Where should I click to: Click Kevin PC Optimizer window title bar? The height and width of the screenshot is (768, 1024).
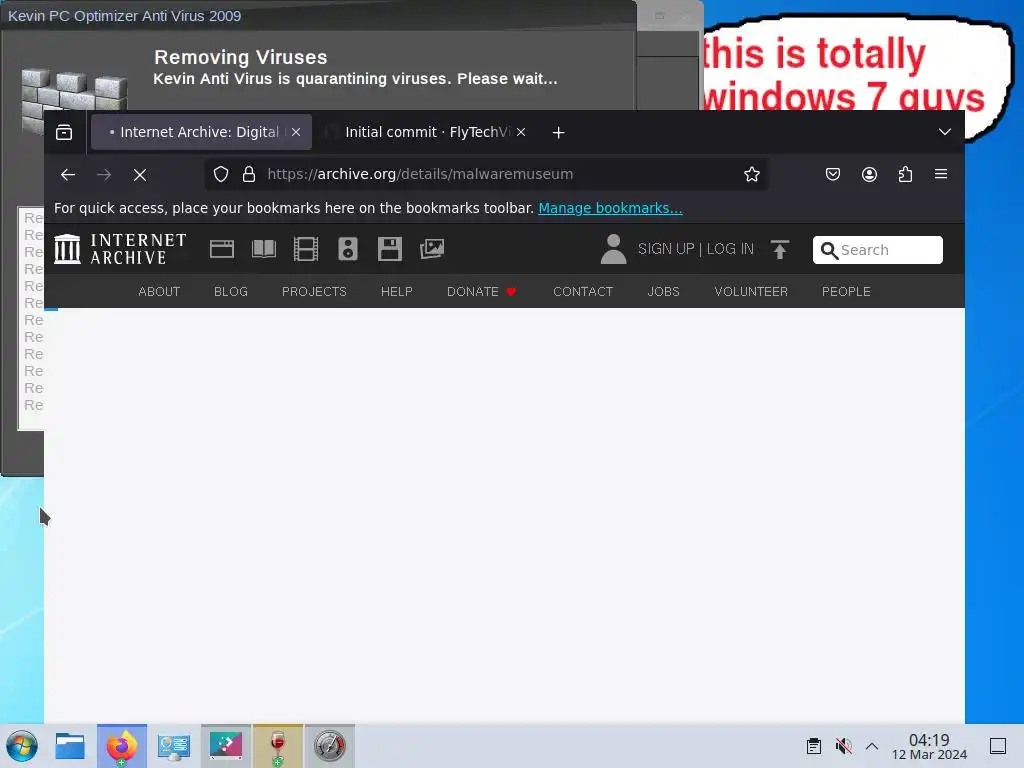pos(318,16)
